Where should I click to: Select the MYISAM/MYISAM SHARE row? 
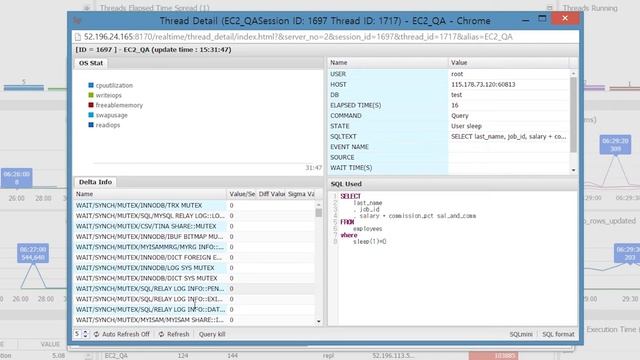[194, 320]
